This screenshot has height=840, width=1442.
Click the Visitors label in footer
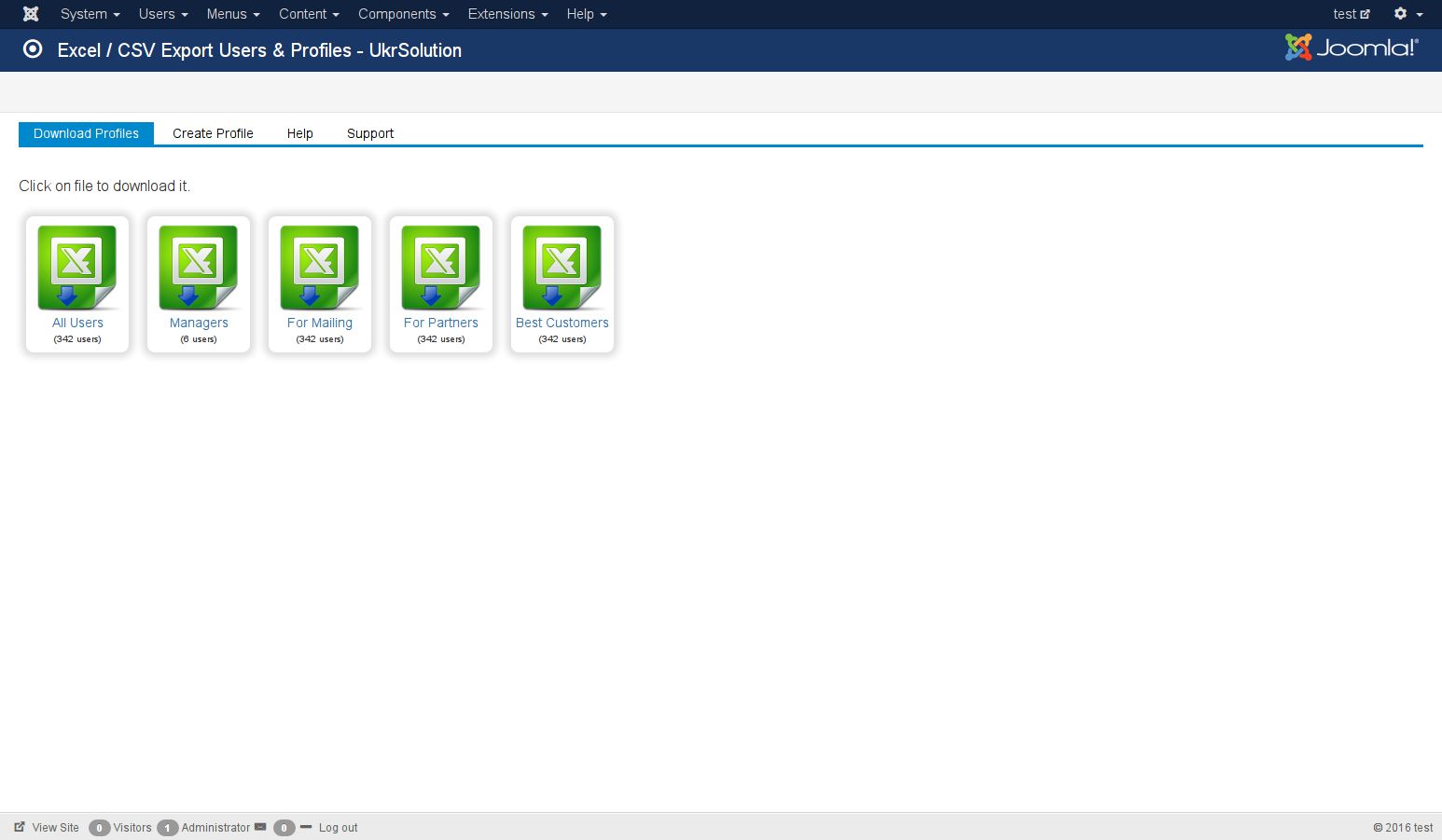132,827
